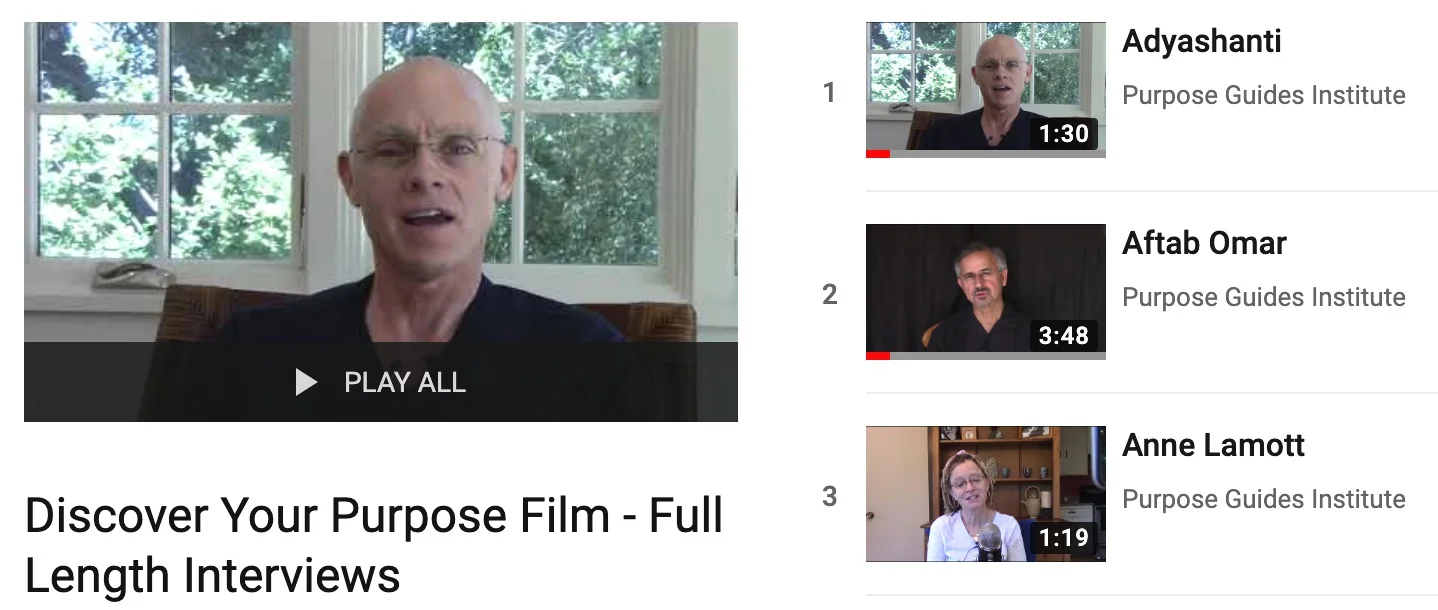Open the large playlist cover thumbnail
The width and height of the screenshot is (1438, 610).
(381, 222)
